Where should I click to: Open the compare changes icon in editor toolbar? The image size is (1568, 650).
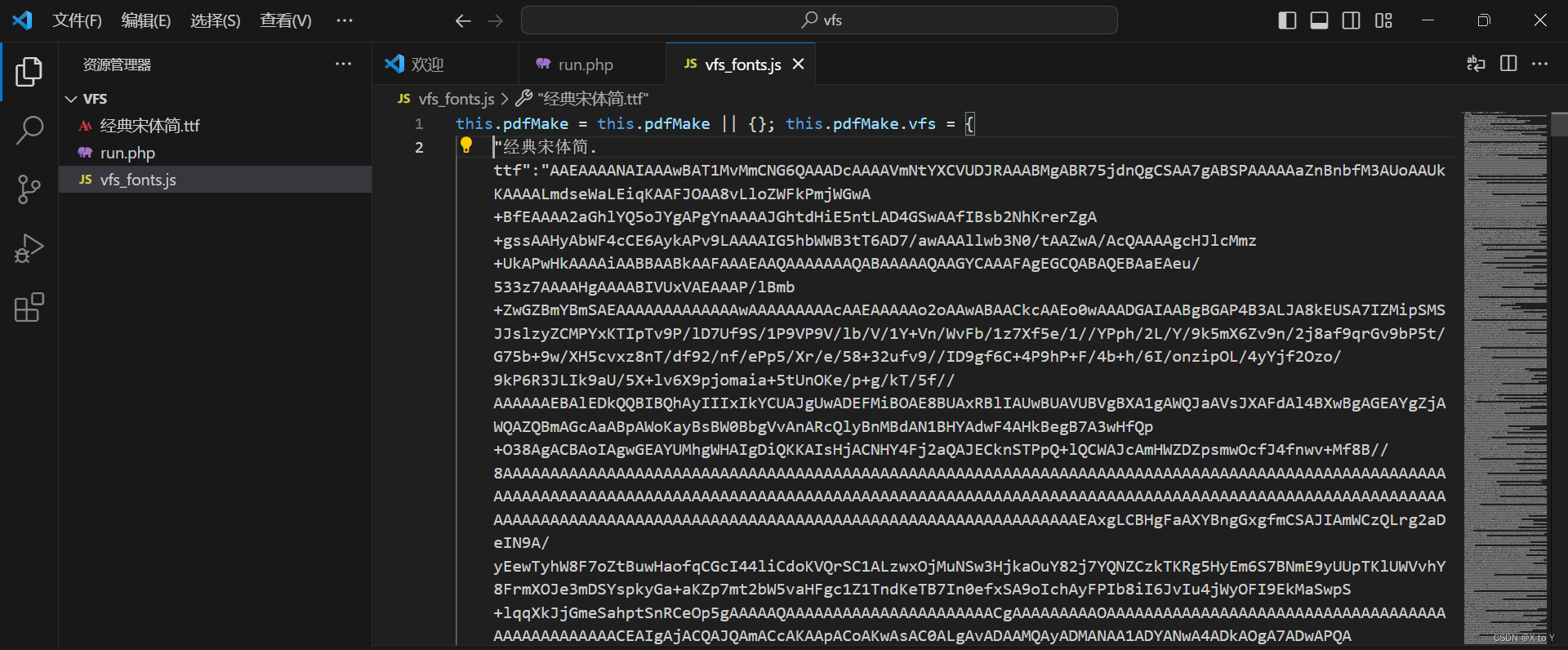tap(1476, 64)
